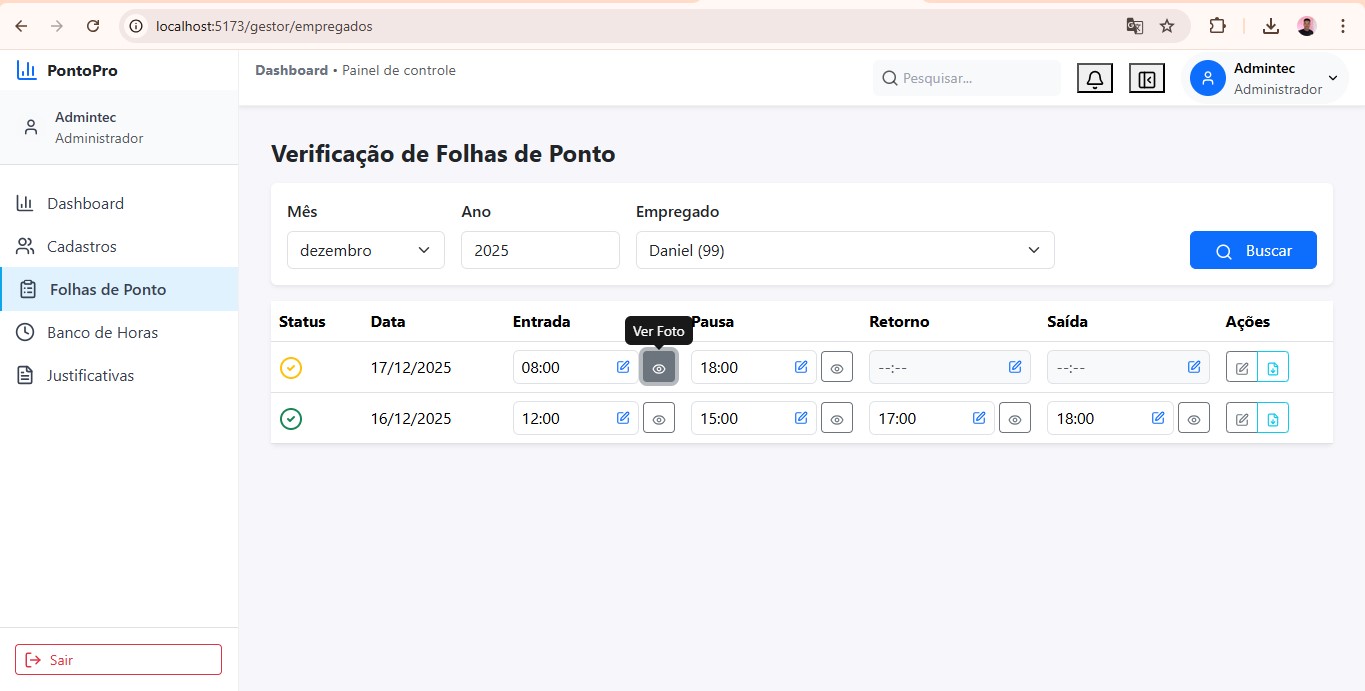
Task: View the Saída photo on row 16/12/2025
Action: pos(1193,418)
